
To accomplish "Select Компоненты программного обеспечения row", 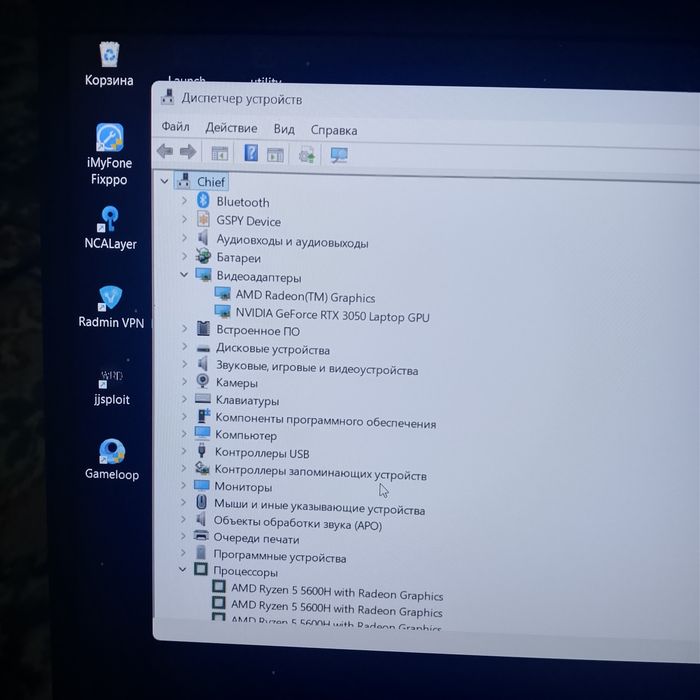I will point(325,420).
